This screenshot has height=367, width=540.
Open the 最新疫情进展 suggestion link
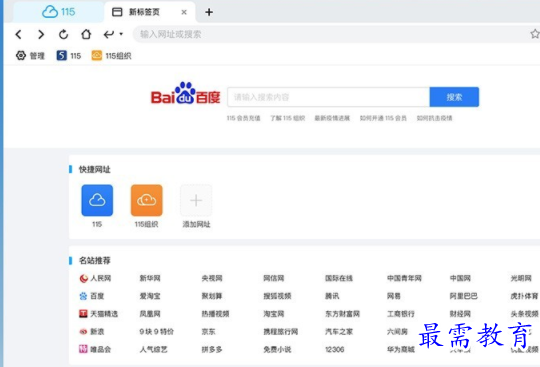[x=332, y=118]
